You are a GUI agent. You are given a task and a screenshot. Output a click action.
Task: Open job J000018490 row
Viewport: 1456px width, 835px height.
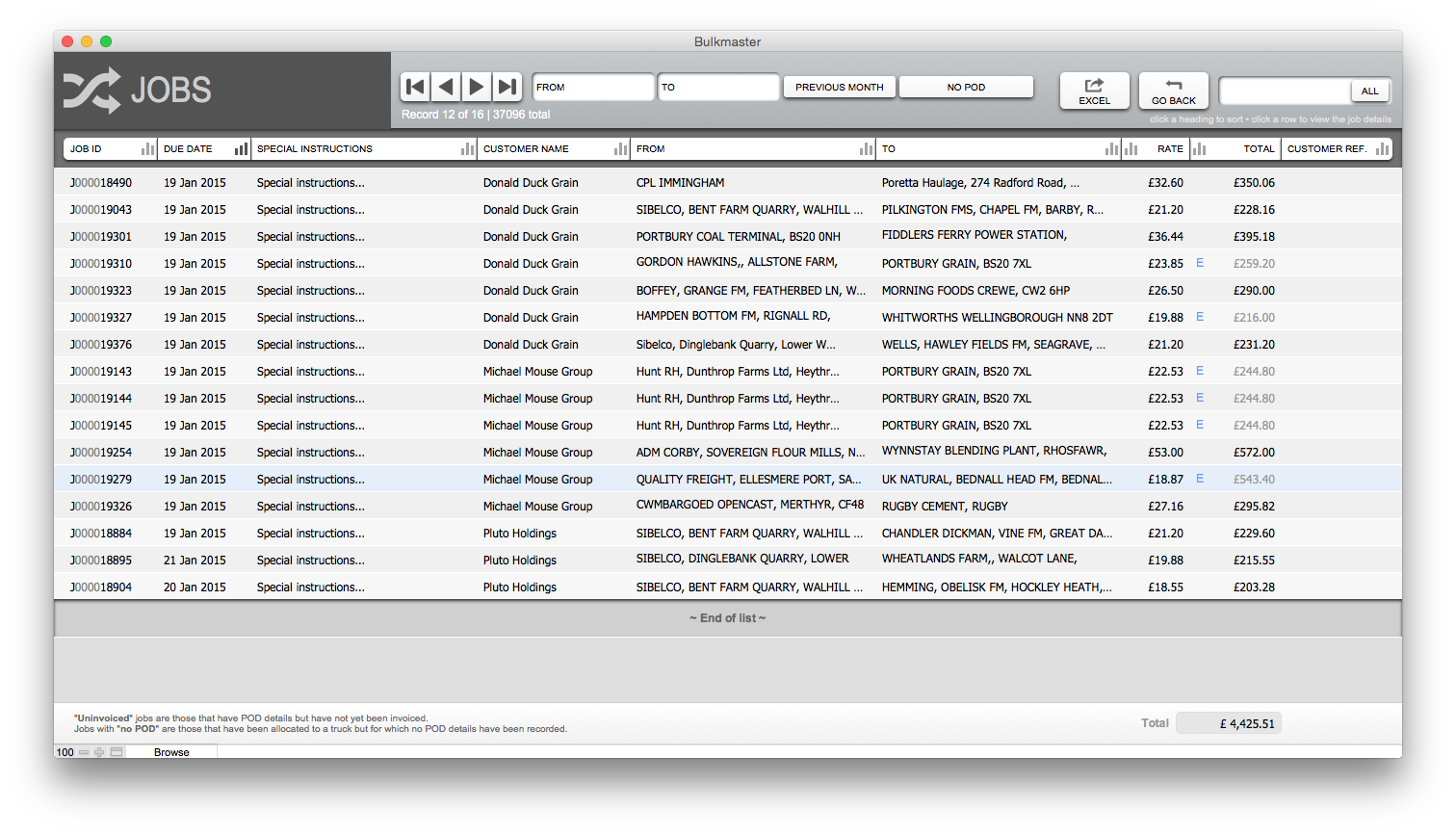[728, 182]
